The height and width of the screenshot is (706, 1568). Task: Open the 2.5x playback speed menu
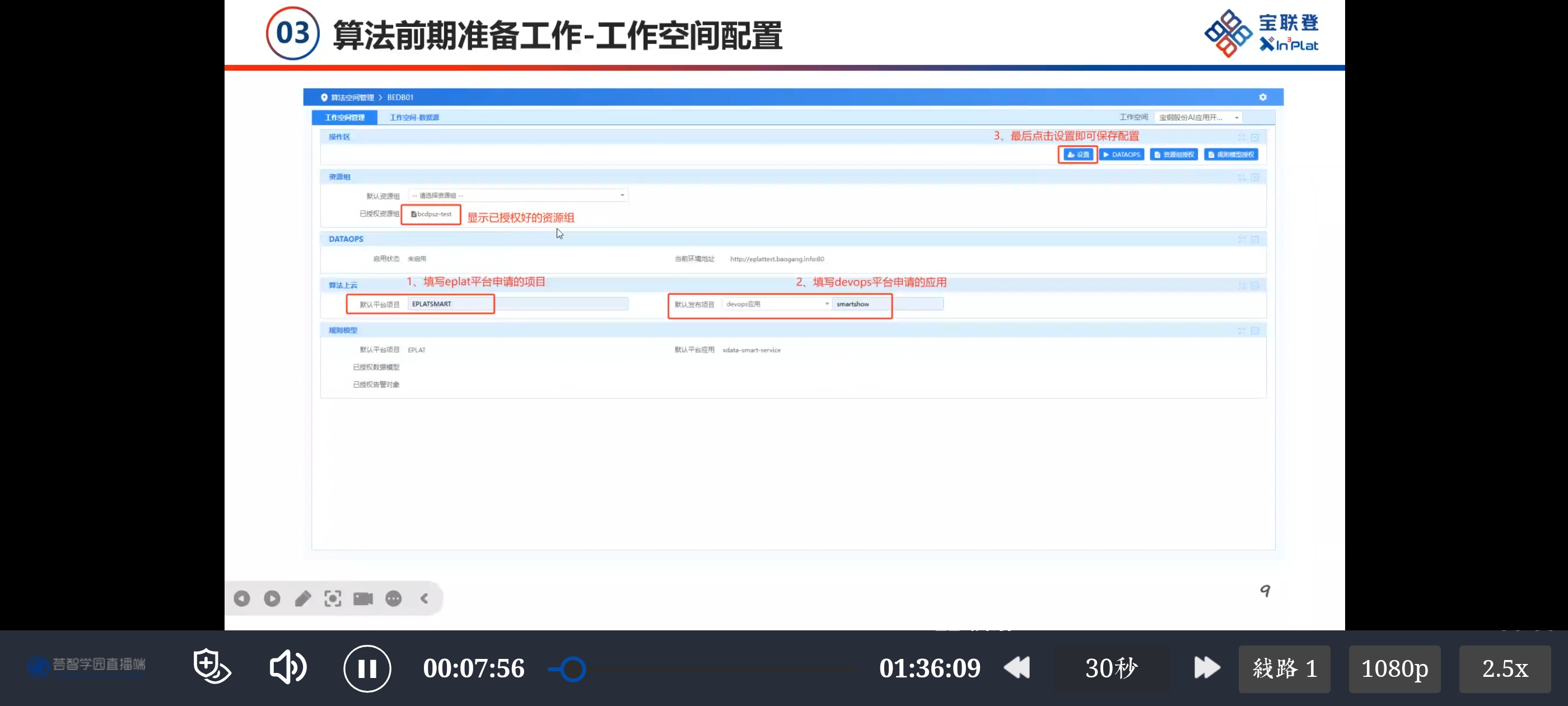point(1504,669)
